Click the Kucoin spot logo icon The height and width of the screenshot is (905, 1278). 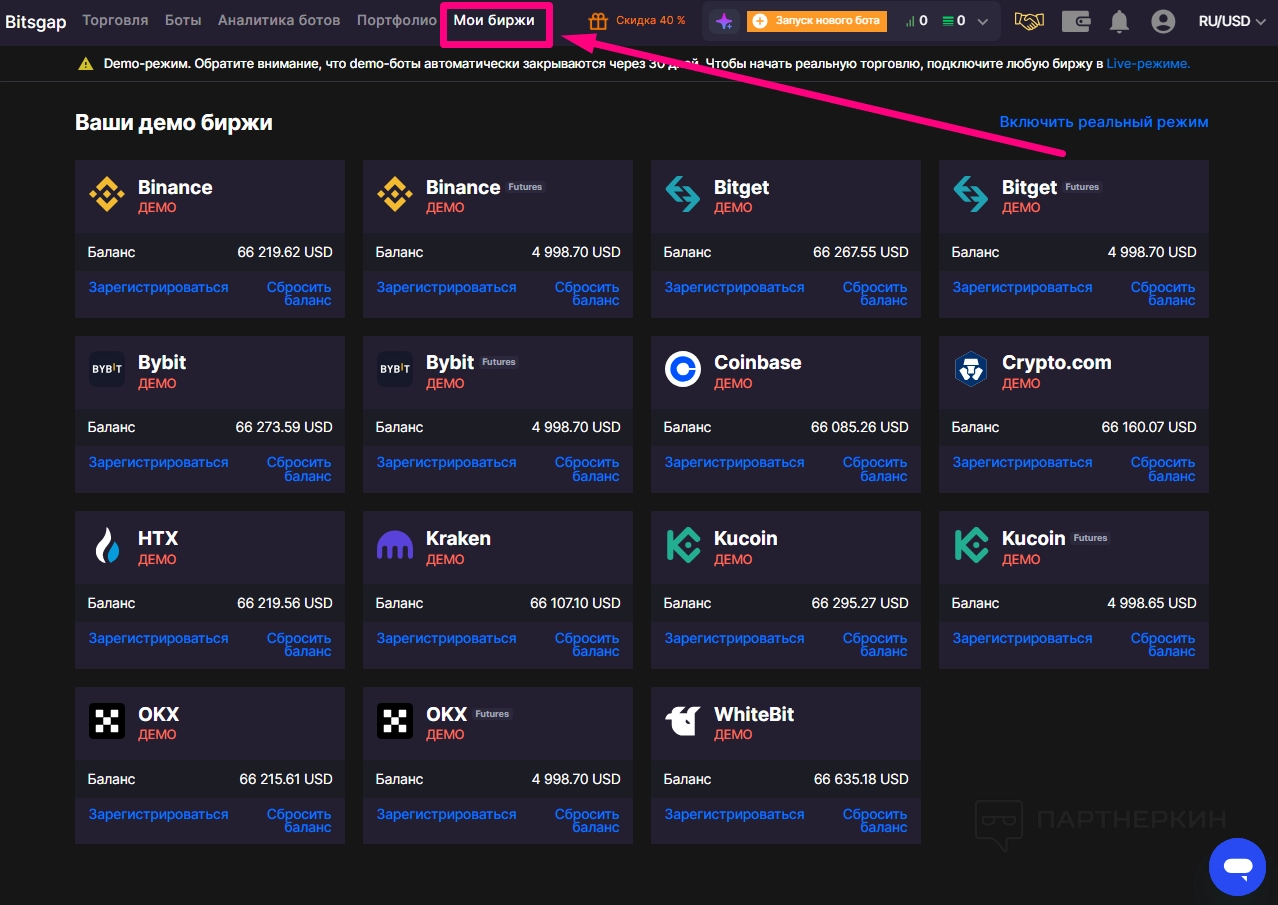(683, 545)
